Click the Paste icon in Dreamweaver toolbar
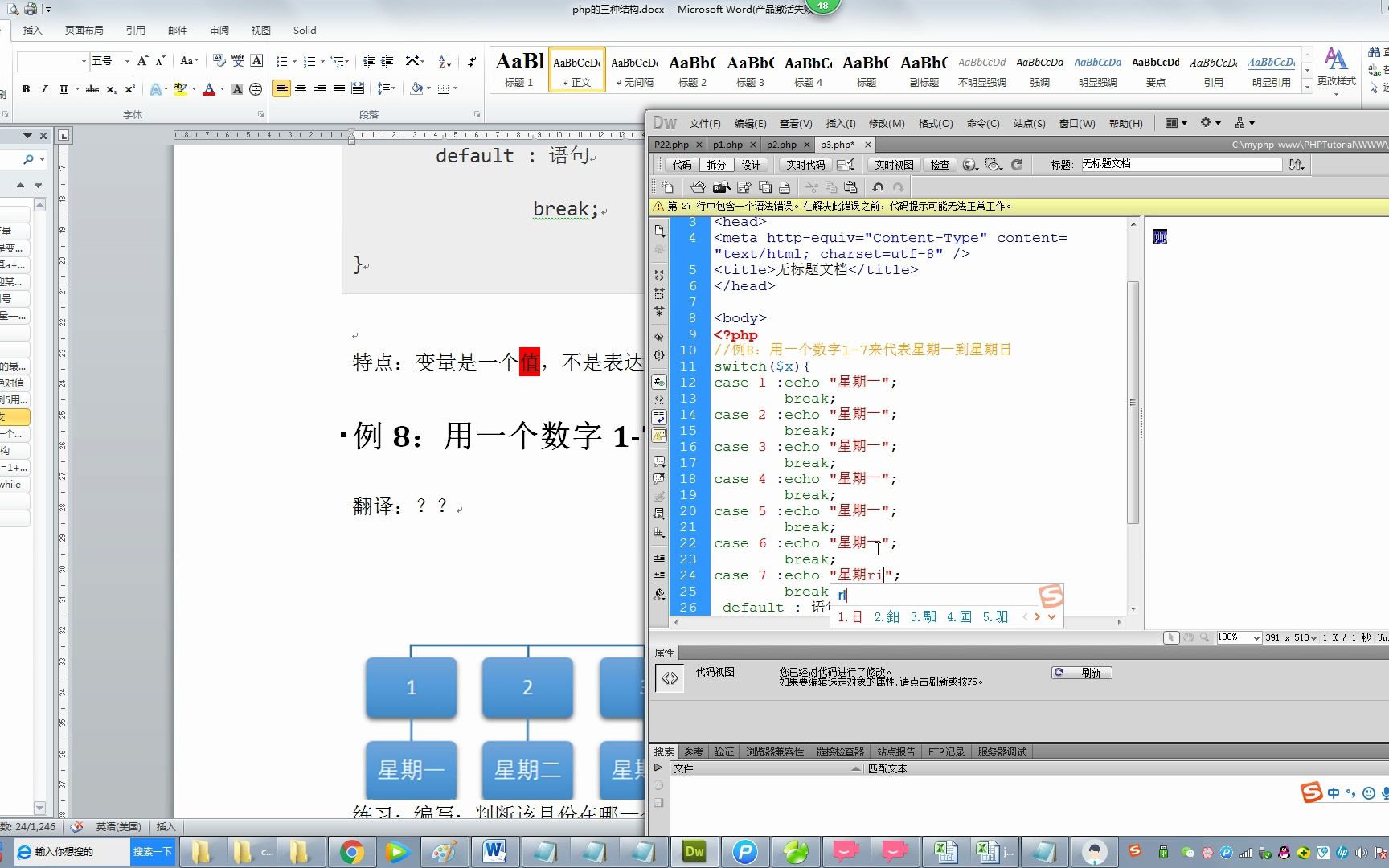The height and width of the screenshot is (868, 1389). 850,187
